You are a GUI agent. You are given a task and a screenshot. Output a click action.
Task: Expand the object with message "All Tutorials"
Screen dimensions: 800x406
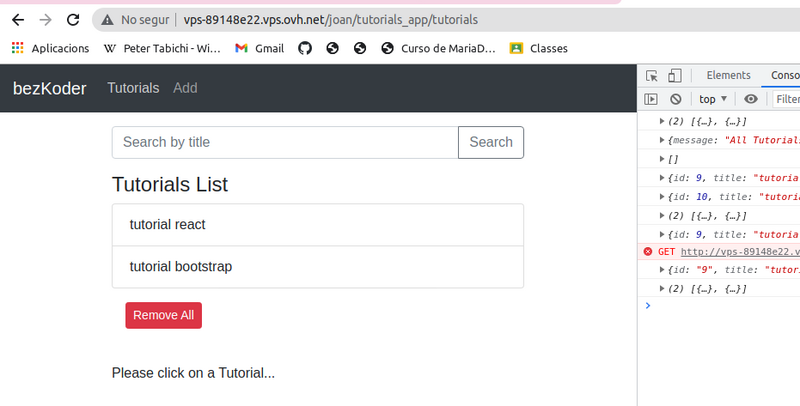click(x=661, y=140)
